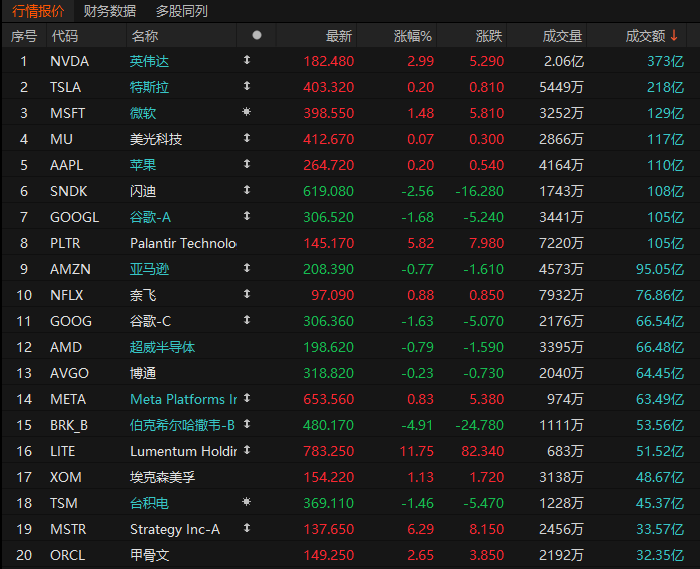Click the marker icon in GOOGL row
The width and height of the screenshot is (700, 569).
247,216
